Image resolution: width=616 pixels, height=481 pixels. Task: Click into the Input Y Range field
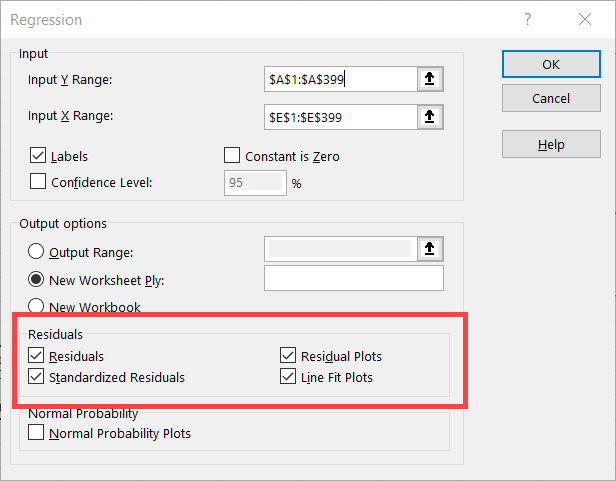pos(341,79)
